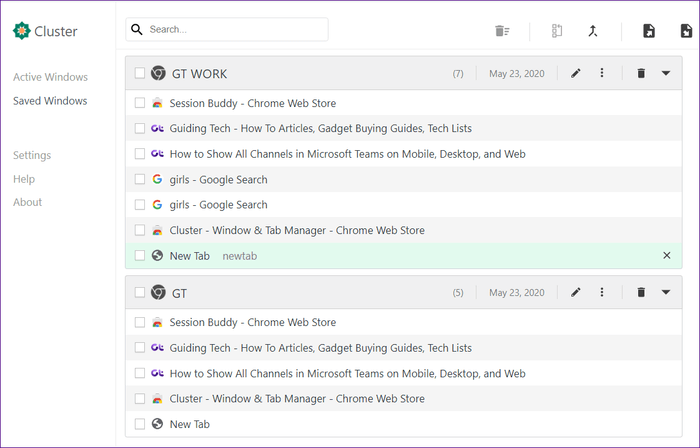
Task: Click the web store favicon of Session Buddy in GT
Action: 157,322
